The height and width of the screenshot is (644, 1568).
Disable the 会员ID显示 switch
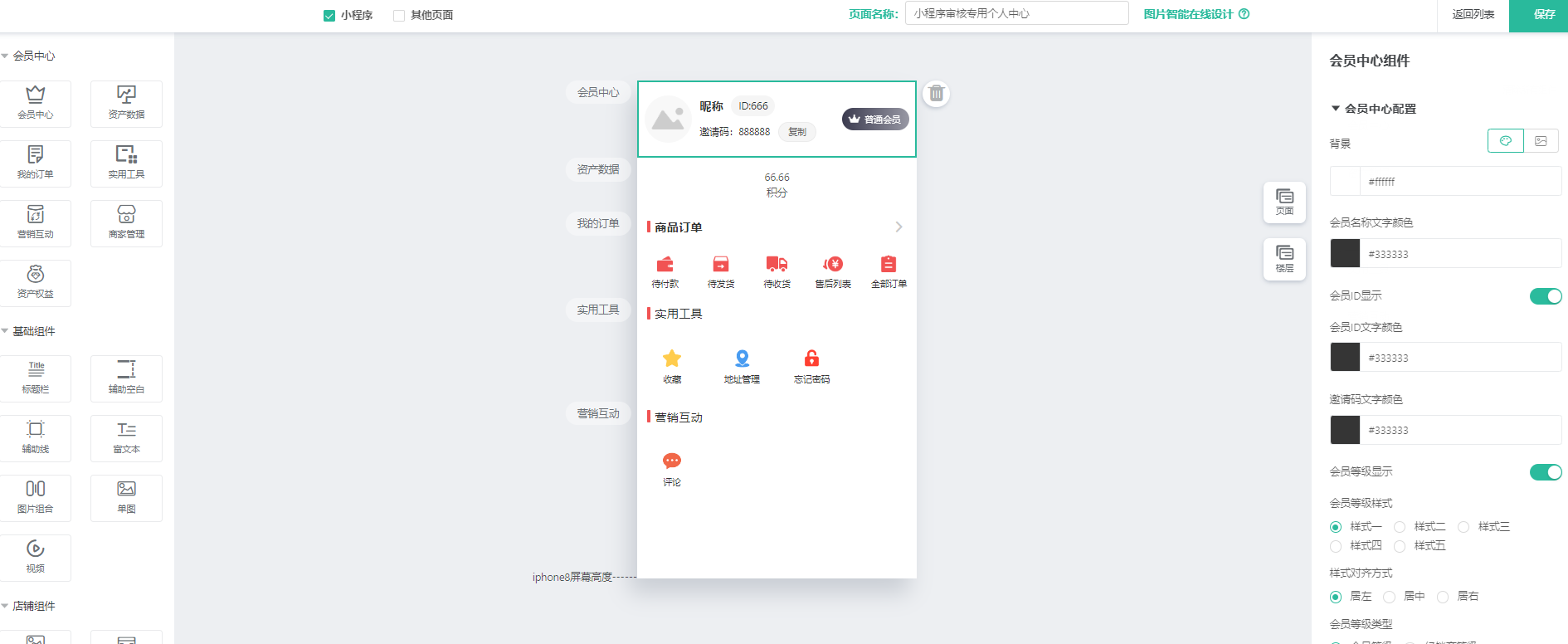[1545, 296]
